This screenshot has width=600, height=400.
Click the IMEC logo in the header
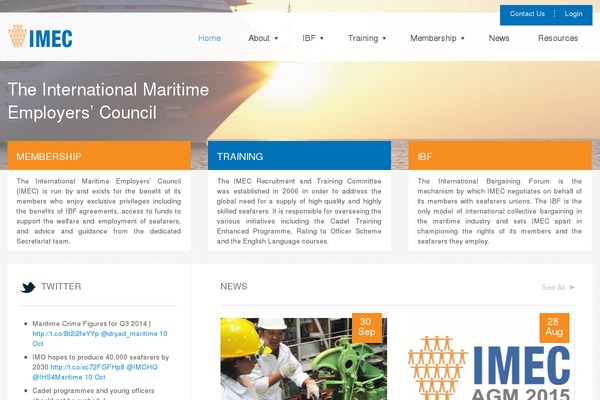pyautogui.click(x=40, y=36)
